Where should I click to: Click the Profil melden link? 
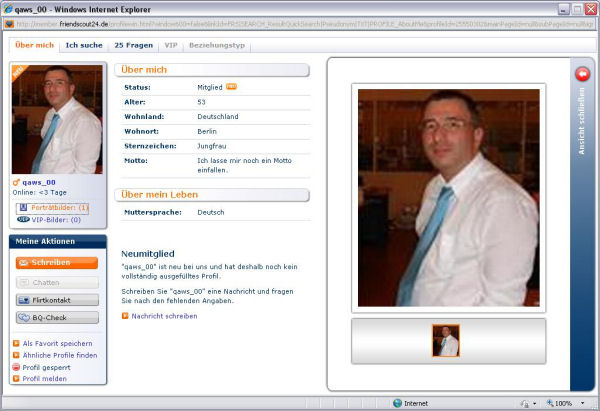point(45,378)
